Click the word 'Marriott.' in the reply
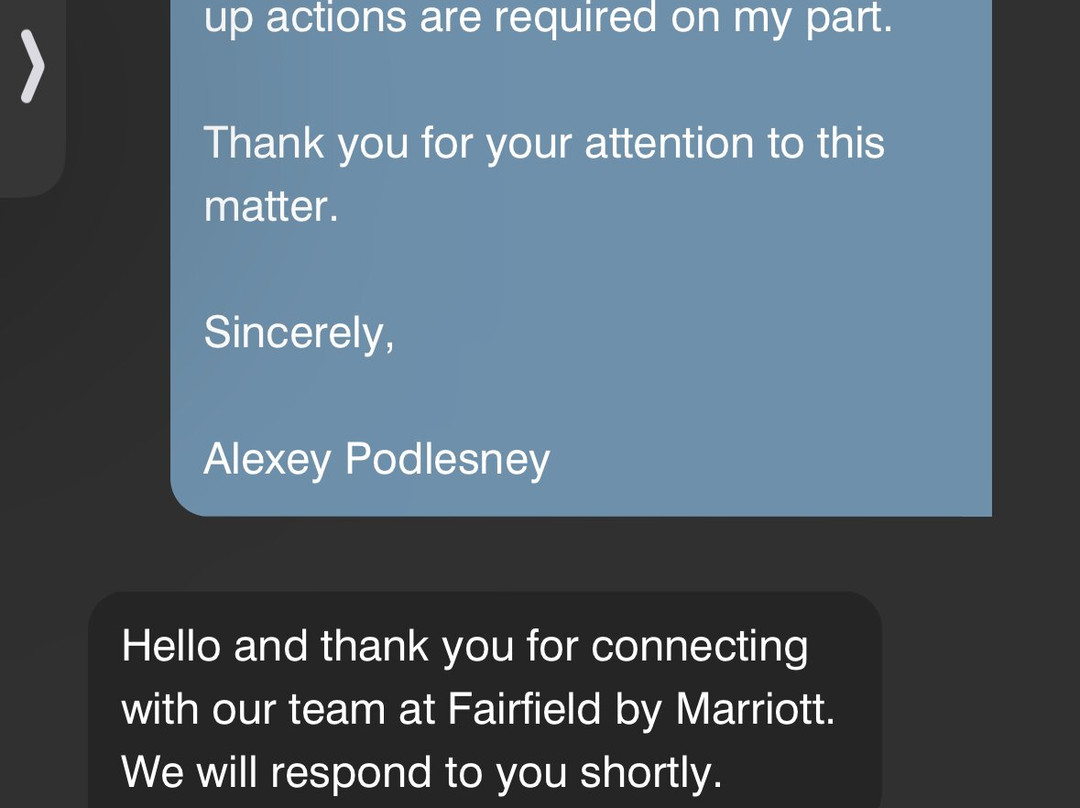This screenshot has width=1080, height=808. point(755,710)
